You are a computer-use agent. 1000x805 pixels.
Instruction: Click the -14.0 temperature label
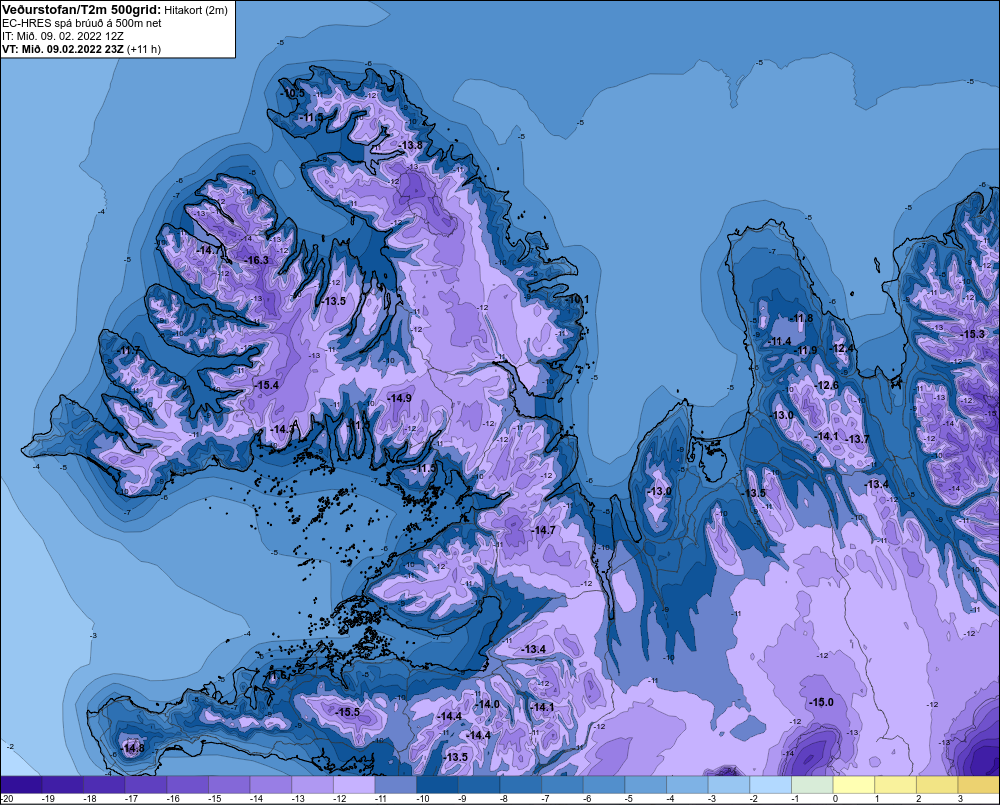[488, 704]
